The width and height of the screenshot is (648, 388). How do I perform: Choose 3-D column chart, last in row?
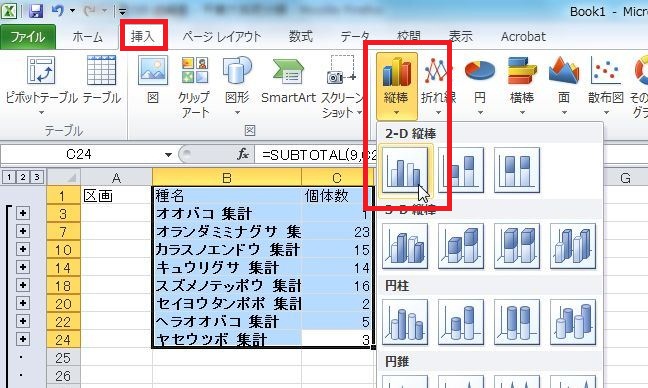(573, 246)
